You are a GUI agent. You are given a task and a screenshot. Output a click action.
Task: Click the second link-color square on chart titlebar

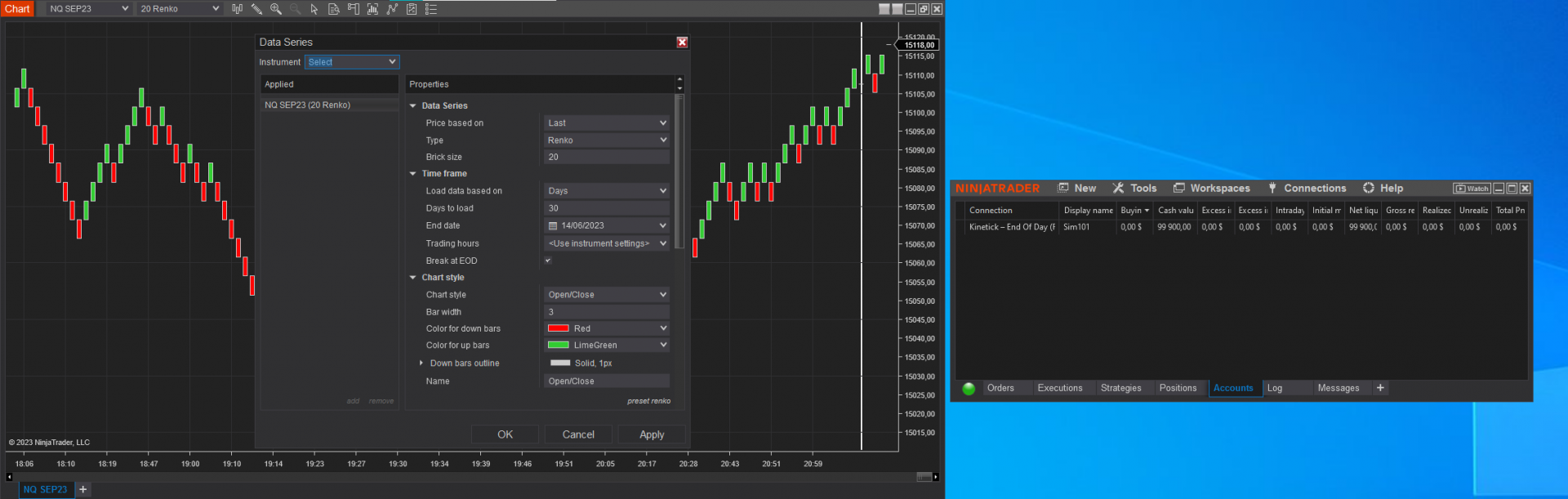coord(898,9)
